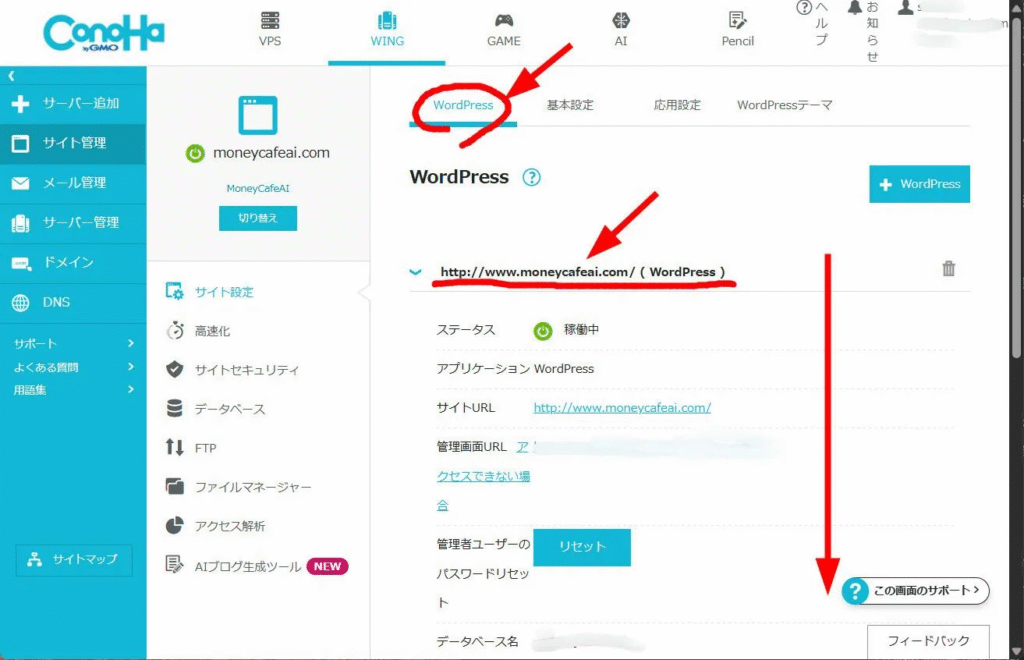The width and height of the screenshot is (1024, 660).
Task: Open ドメイン in the sidebar
Action: pos(73,262)
